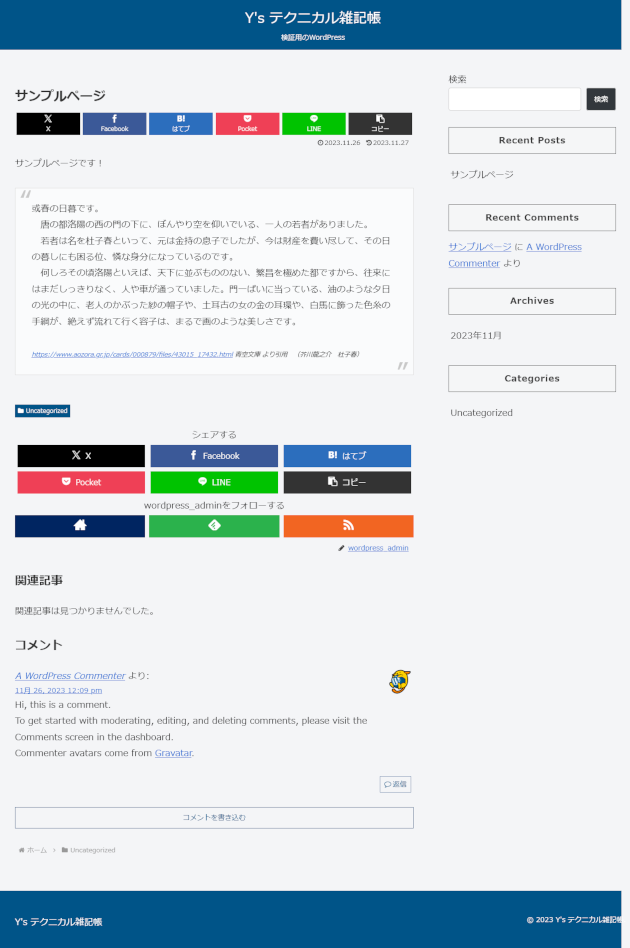Subscribe through the orange RSS feed button
The width and height of the screenshot is (630, 948).
tap(347, 526)
